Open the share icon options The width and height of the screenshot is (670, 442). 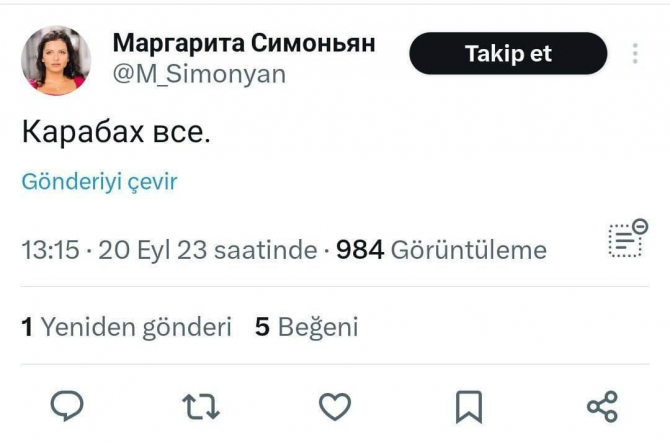tap(602, 405)
